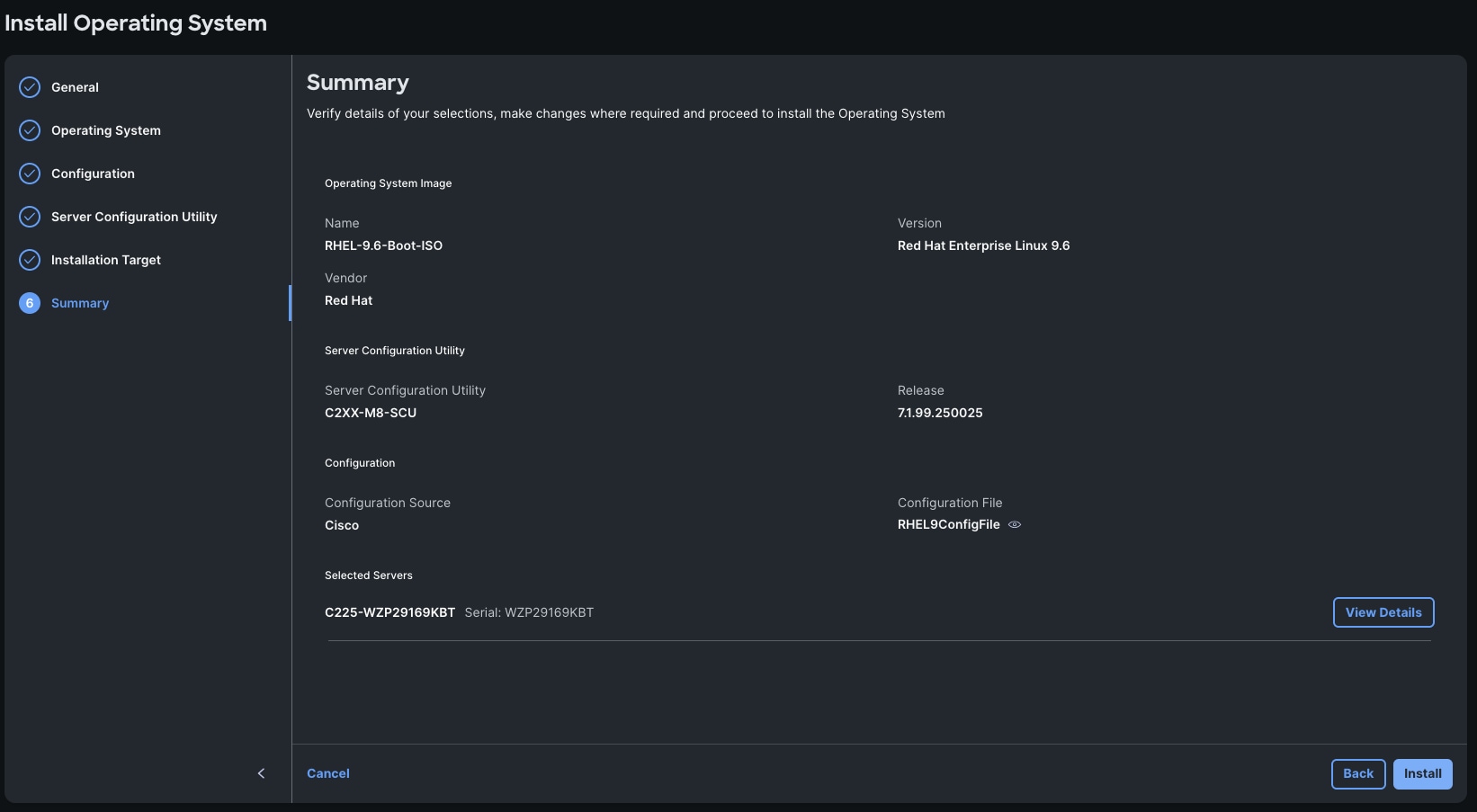Go to the Installation Target step
This screenshot has width=1477, height=812.
click(105, 259)
